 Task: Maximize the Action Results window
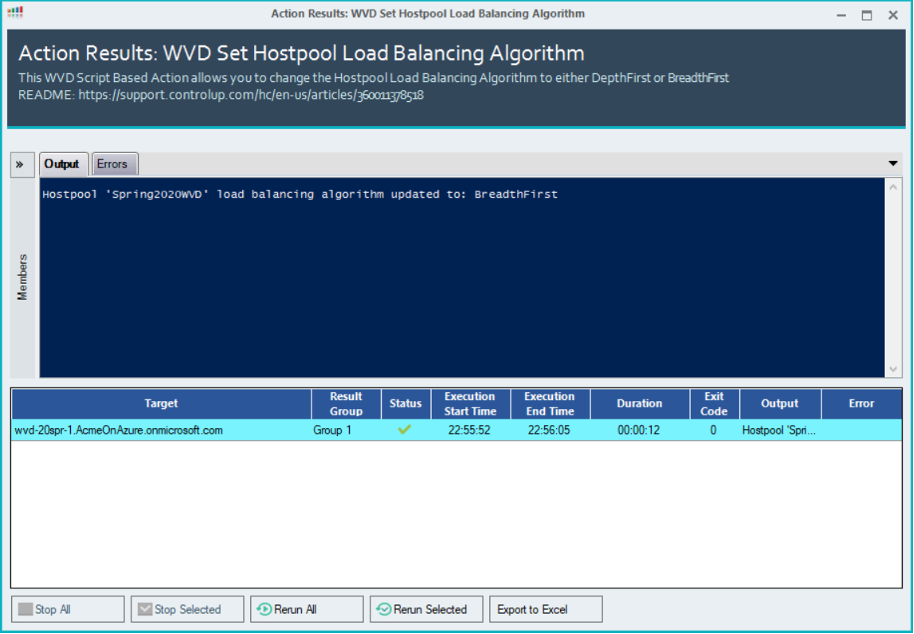(x=867, y=15)
